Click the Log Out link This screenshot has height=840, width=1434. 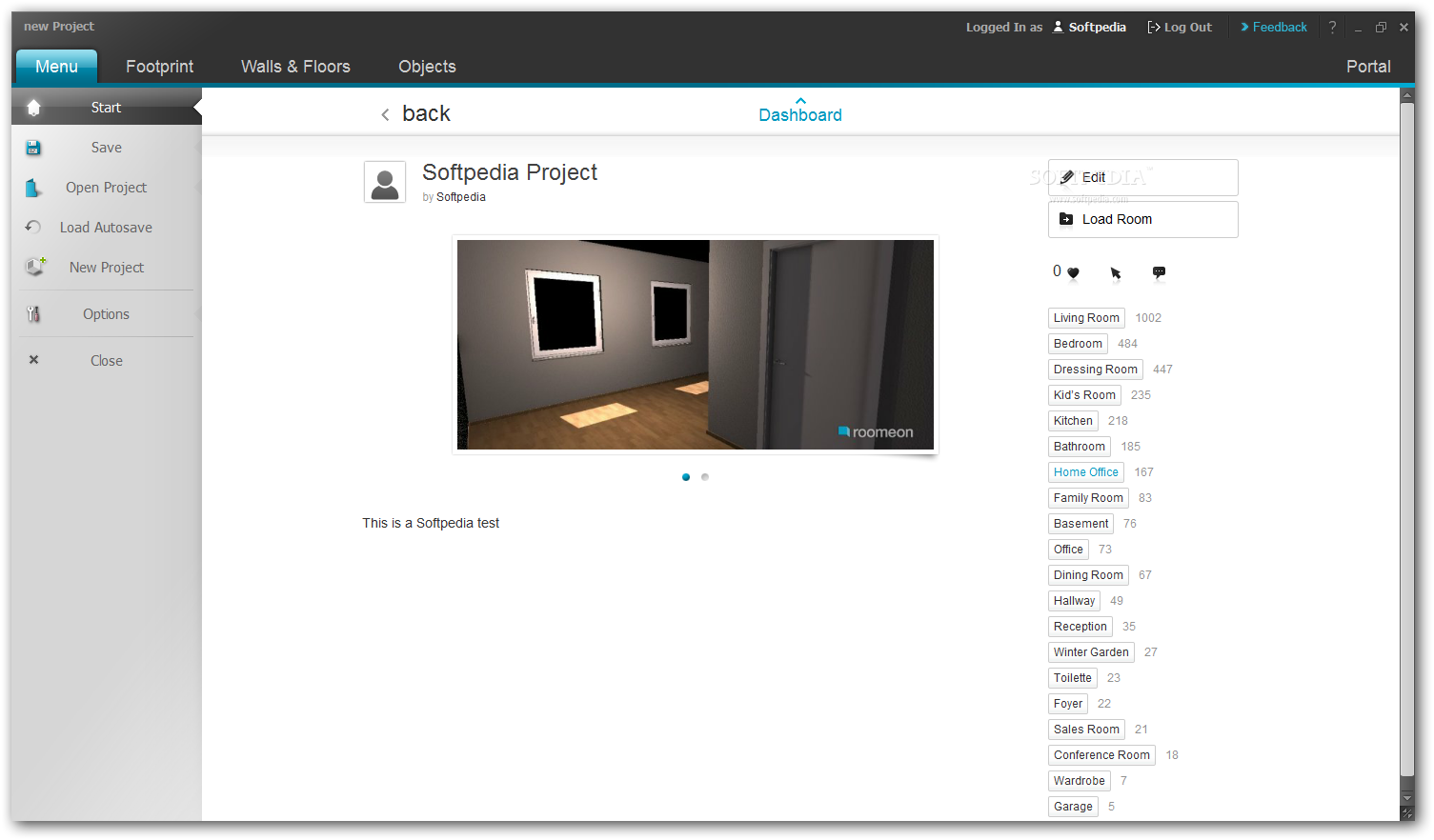coord(1180,27)
